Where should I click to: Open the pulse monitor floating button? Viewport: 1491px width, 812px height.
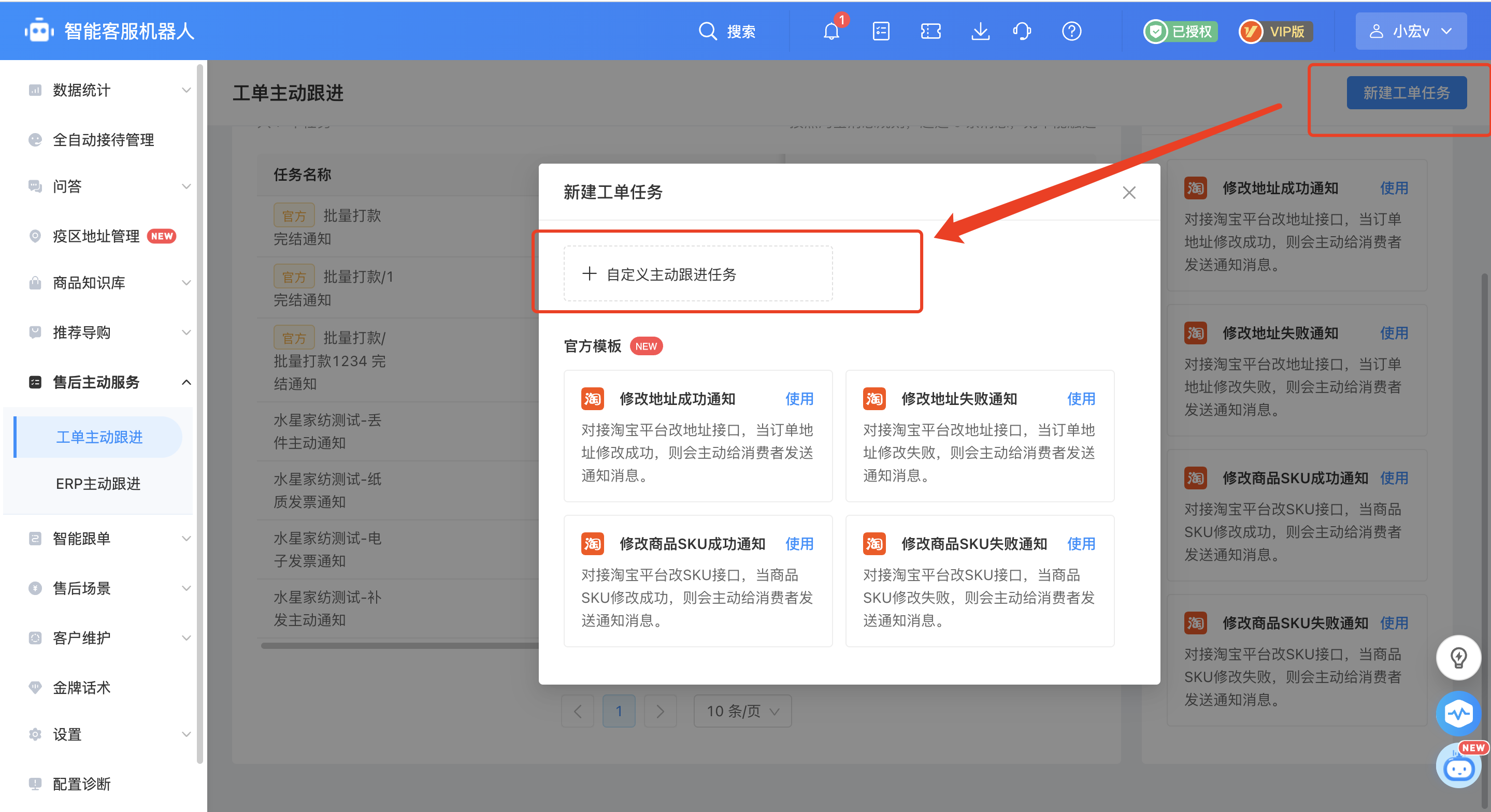1458,713
